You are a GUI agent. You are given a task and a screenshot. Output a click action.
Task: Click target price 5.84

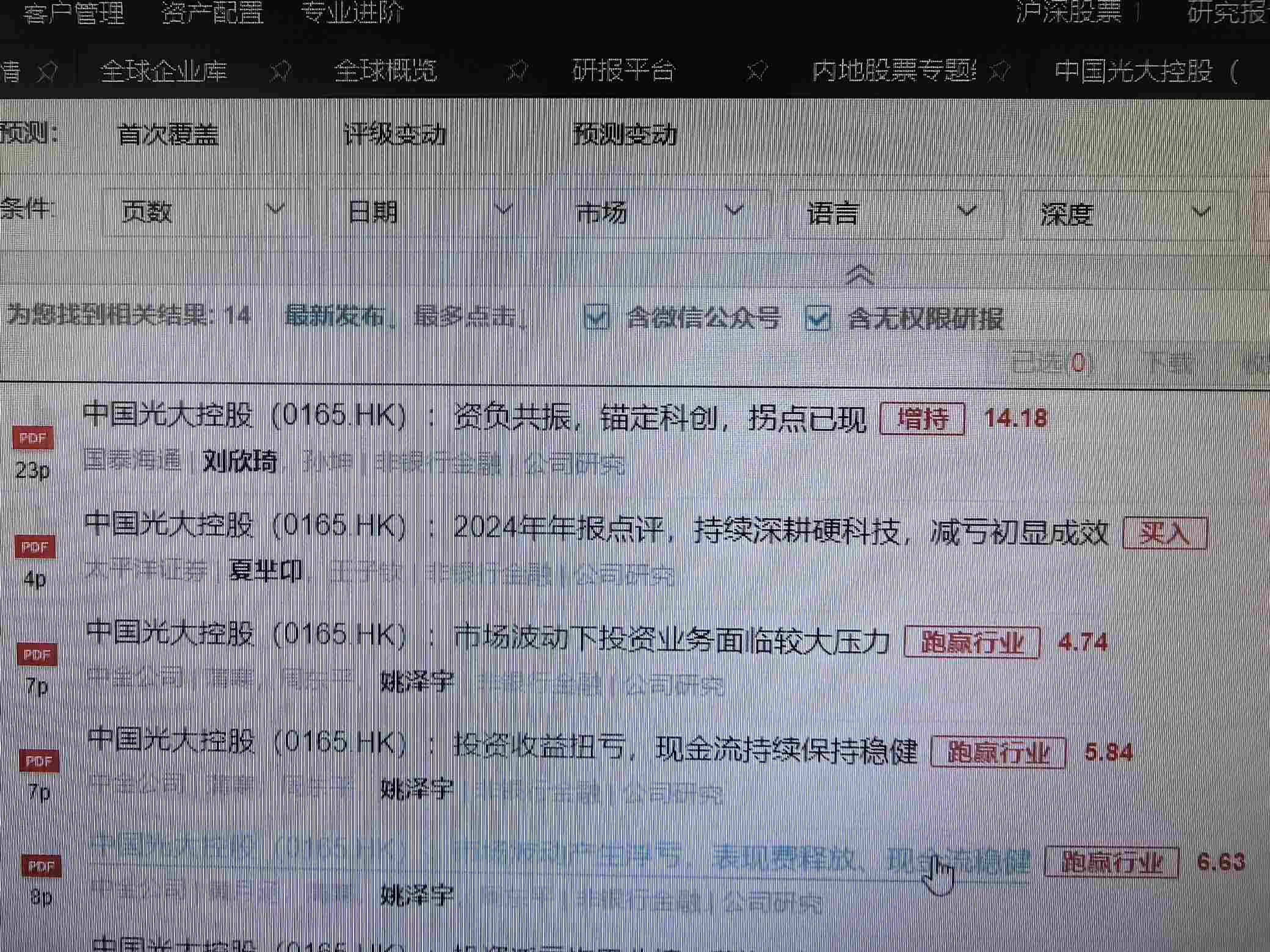[x=1109, y=752]
